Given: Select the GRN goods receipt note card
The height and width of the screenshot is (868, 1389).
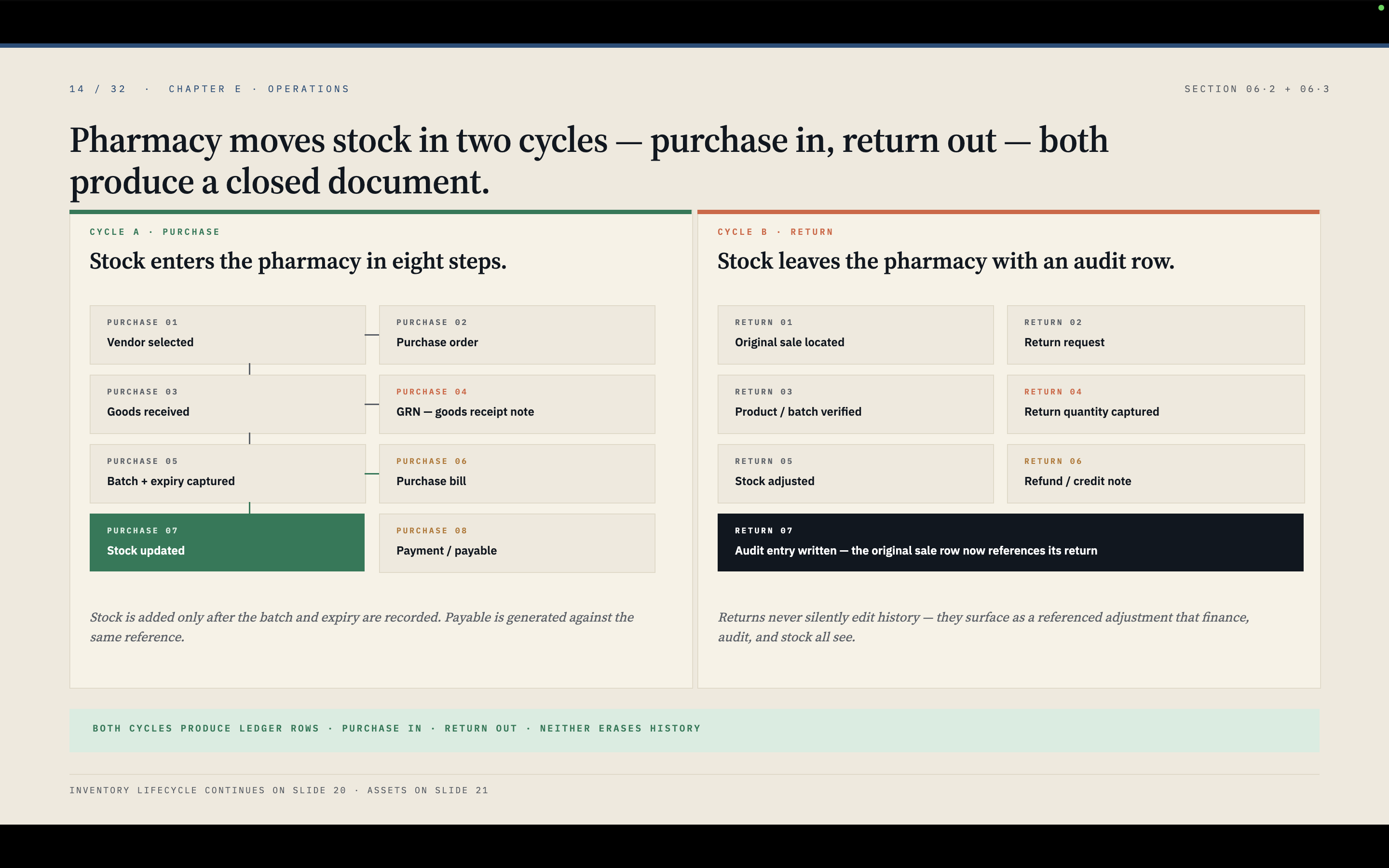Looking at the screenshot, I should point(517,404).
